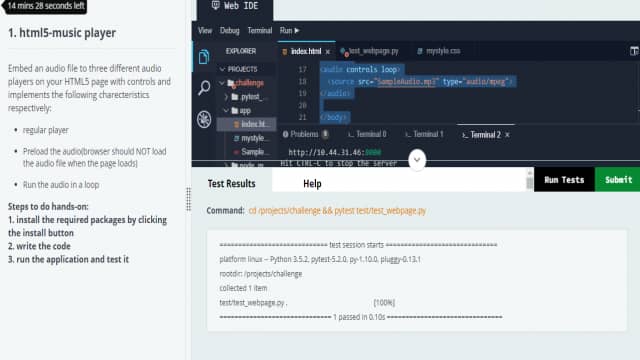Select the Terminal 2 tab

click(x=485, y=135)
